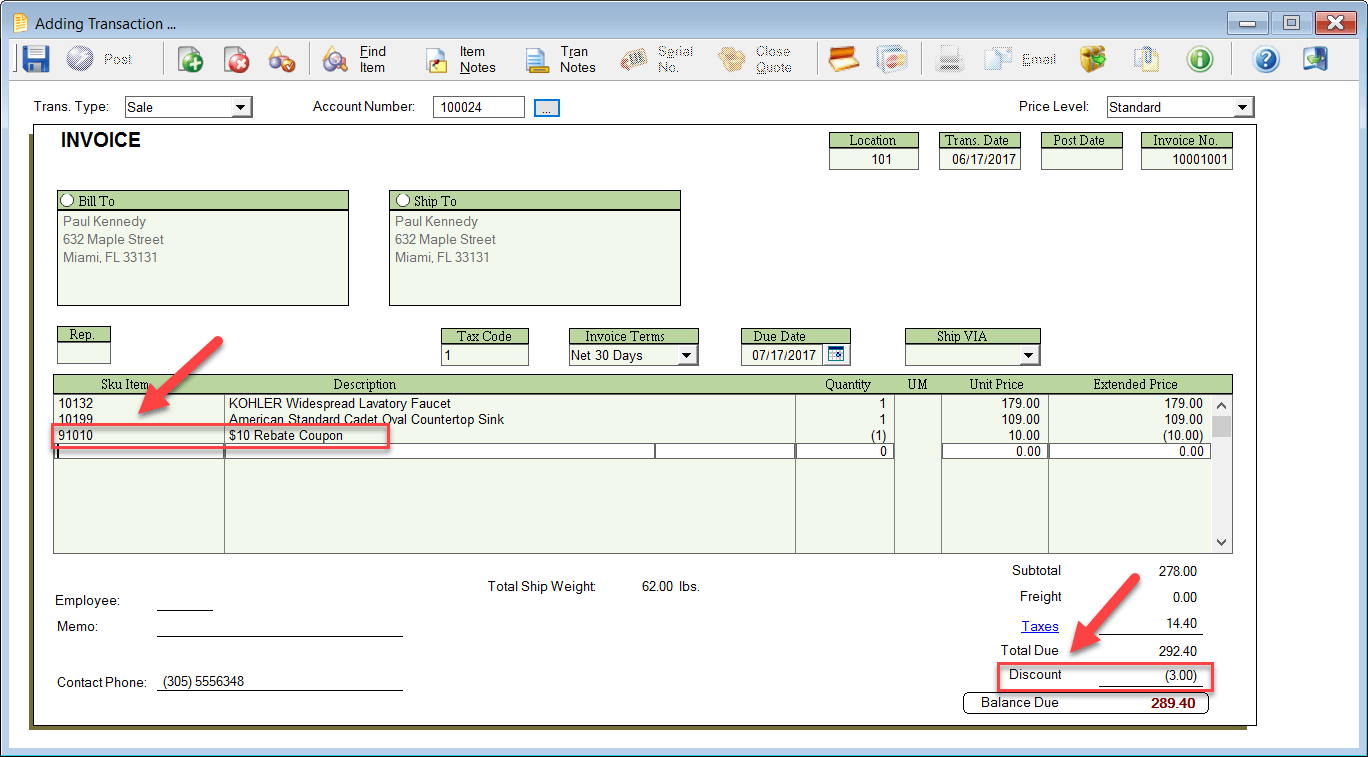Click the Due Date field 07/17/2017
1368x757 pixels.
tap(783, 355)
